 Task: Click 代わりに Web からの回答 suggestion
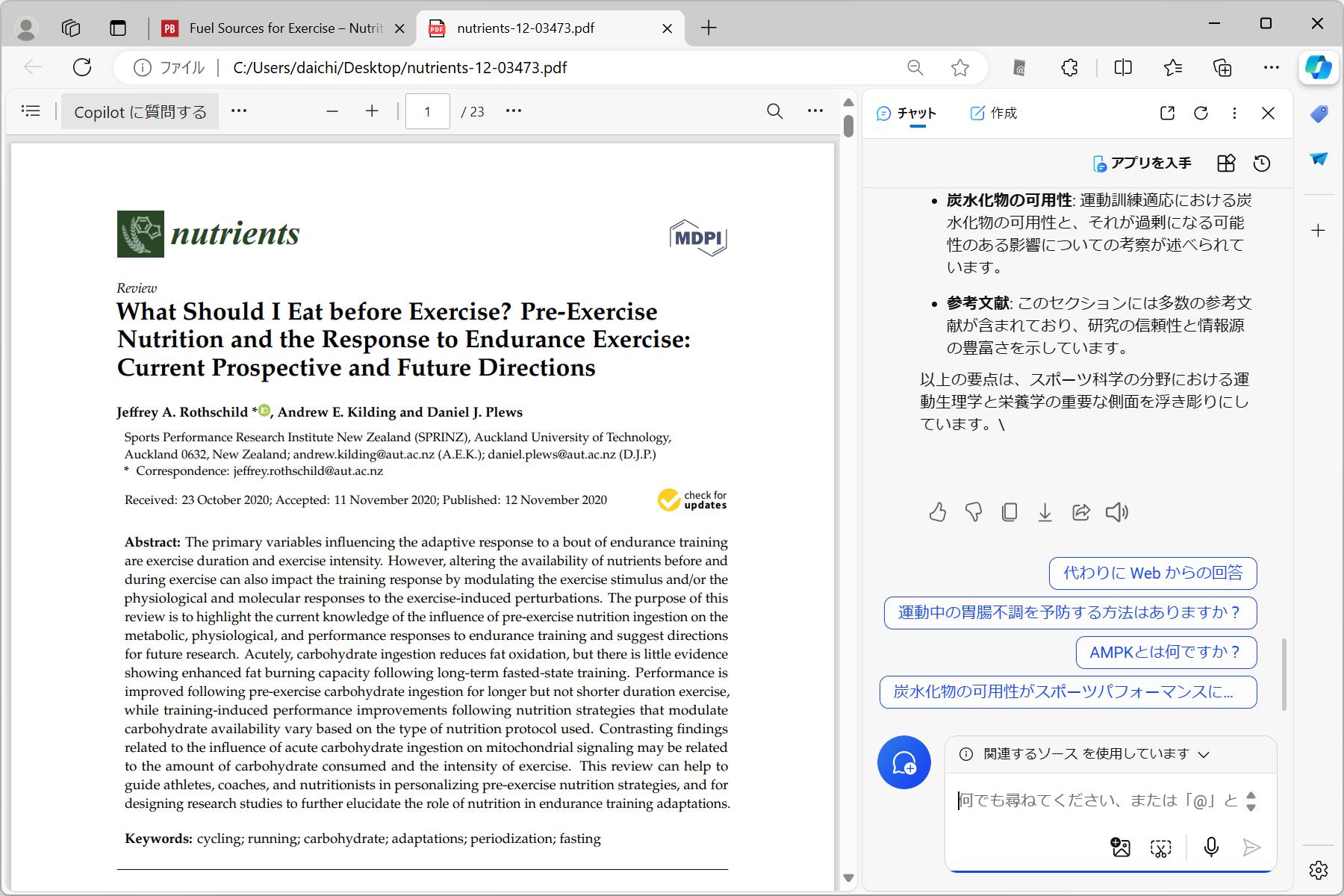[1153, 573]
